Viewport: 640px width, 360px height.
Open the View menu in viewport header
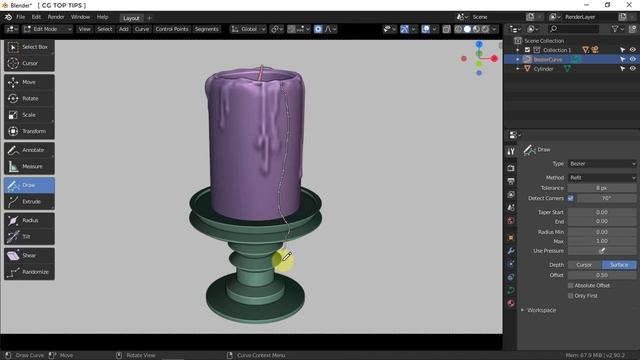[x=84, y=29]
